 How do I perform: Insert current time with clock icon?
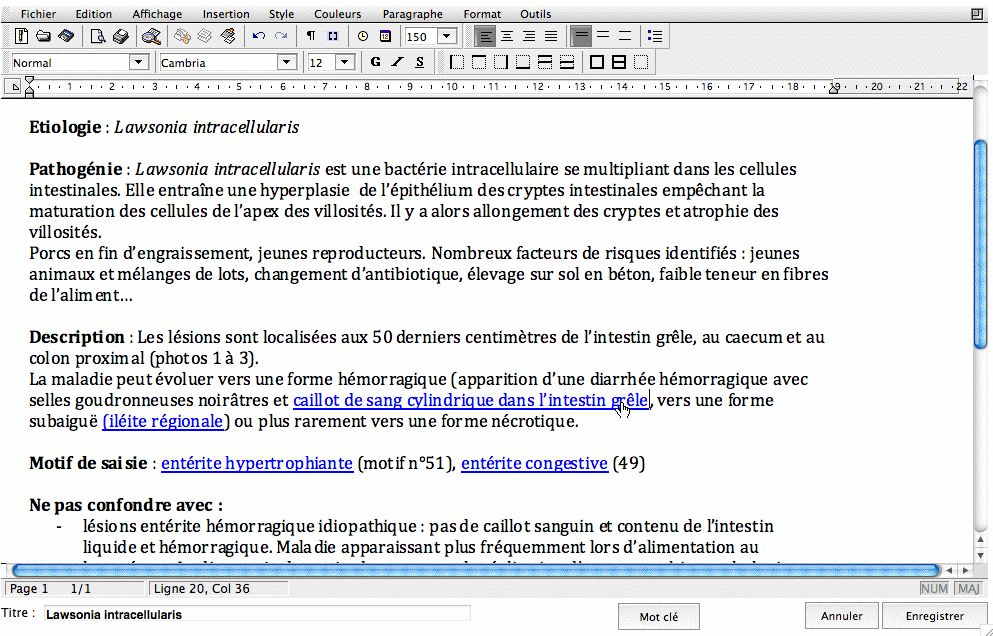[363, 37]
